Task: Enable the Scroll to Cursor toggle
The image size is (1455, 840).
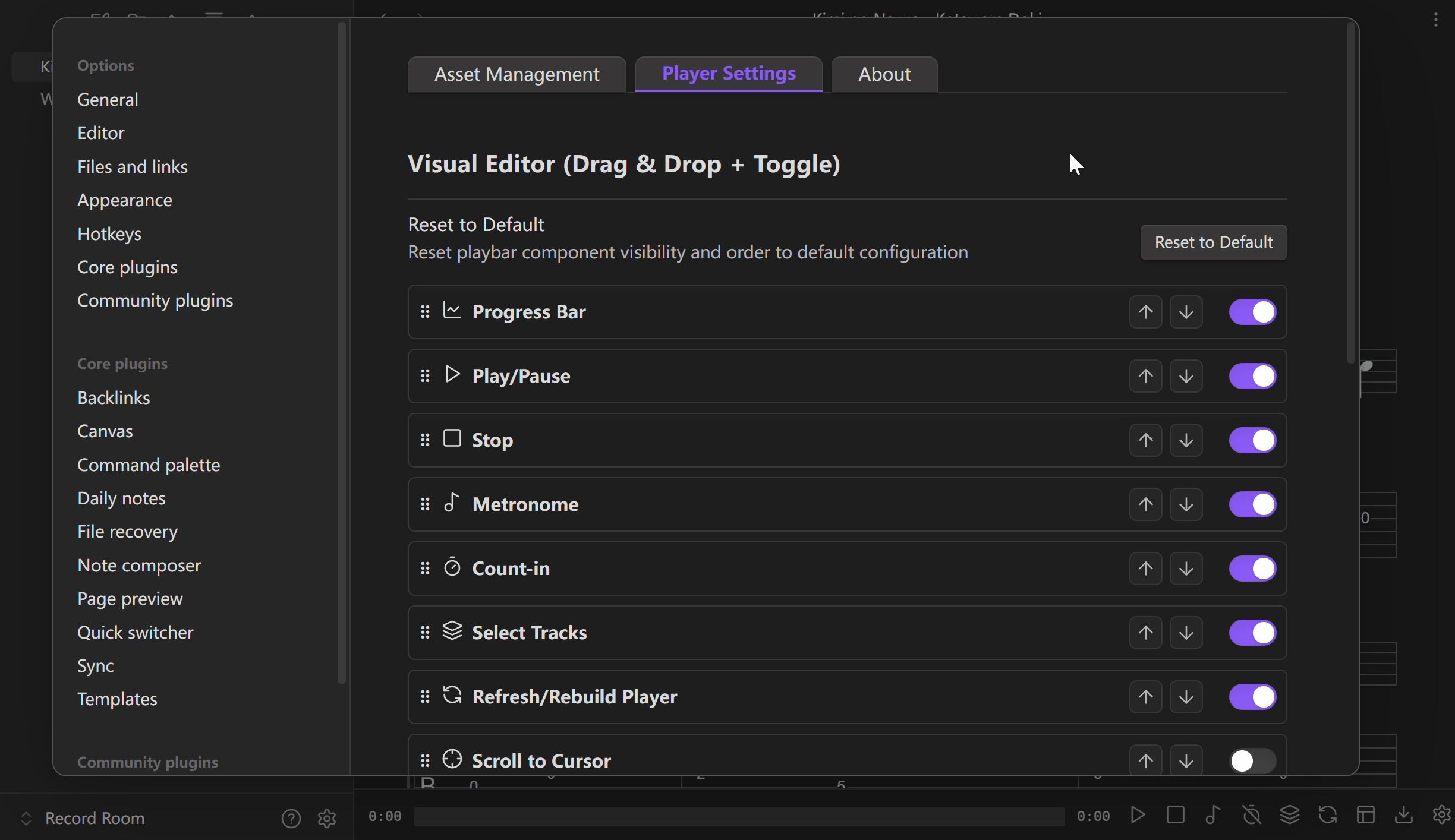Action: (1253, 761)
